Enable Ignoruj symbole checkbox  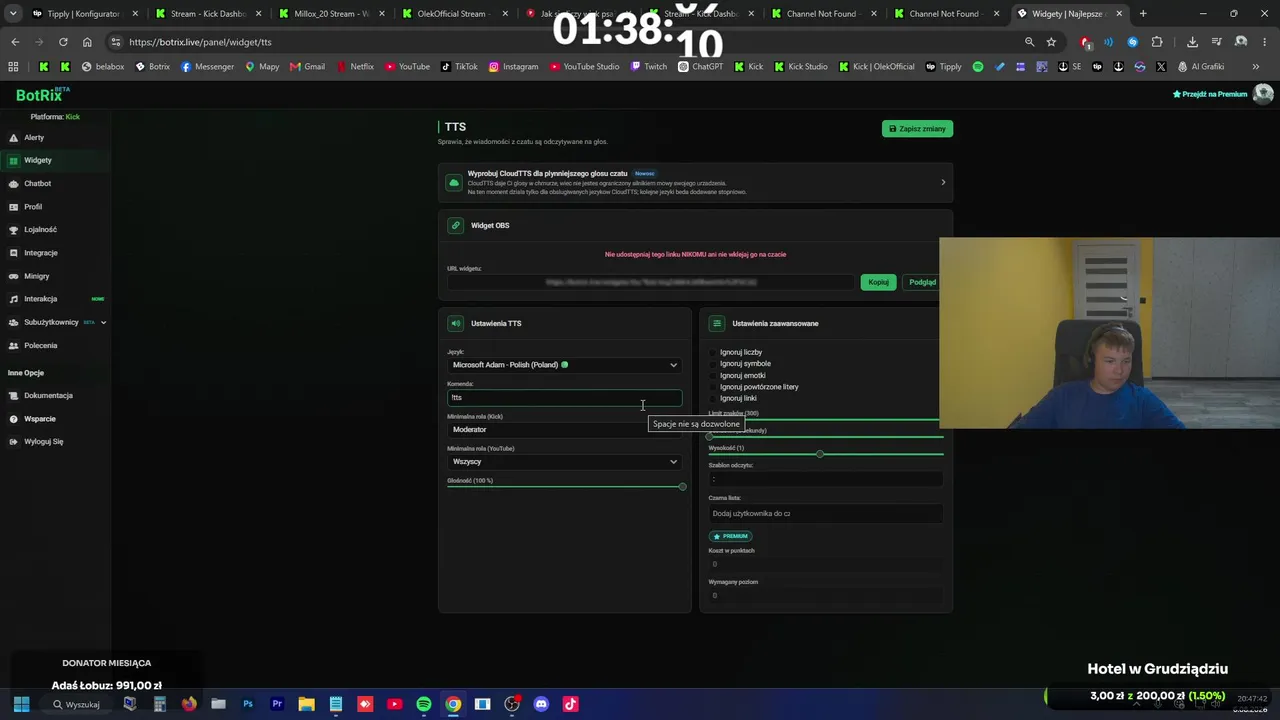[x=713, y=364]
